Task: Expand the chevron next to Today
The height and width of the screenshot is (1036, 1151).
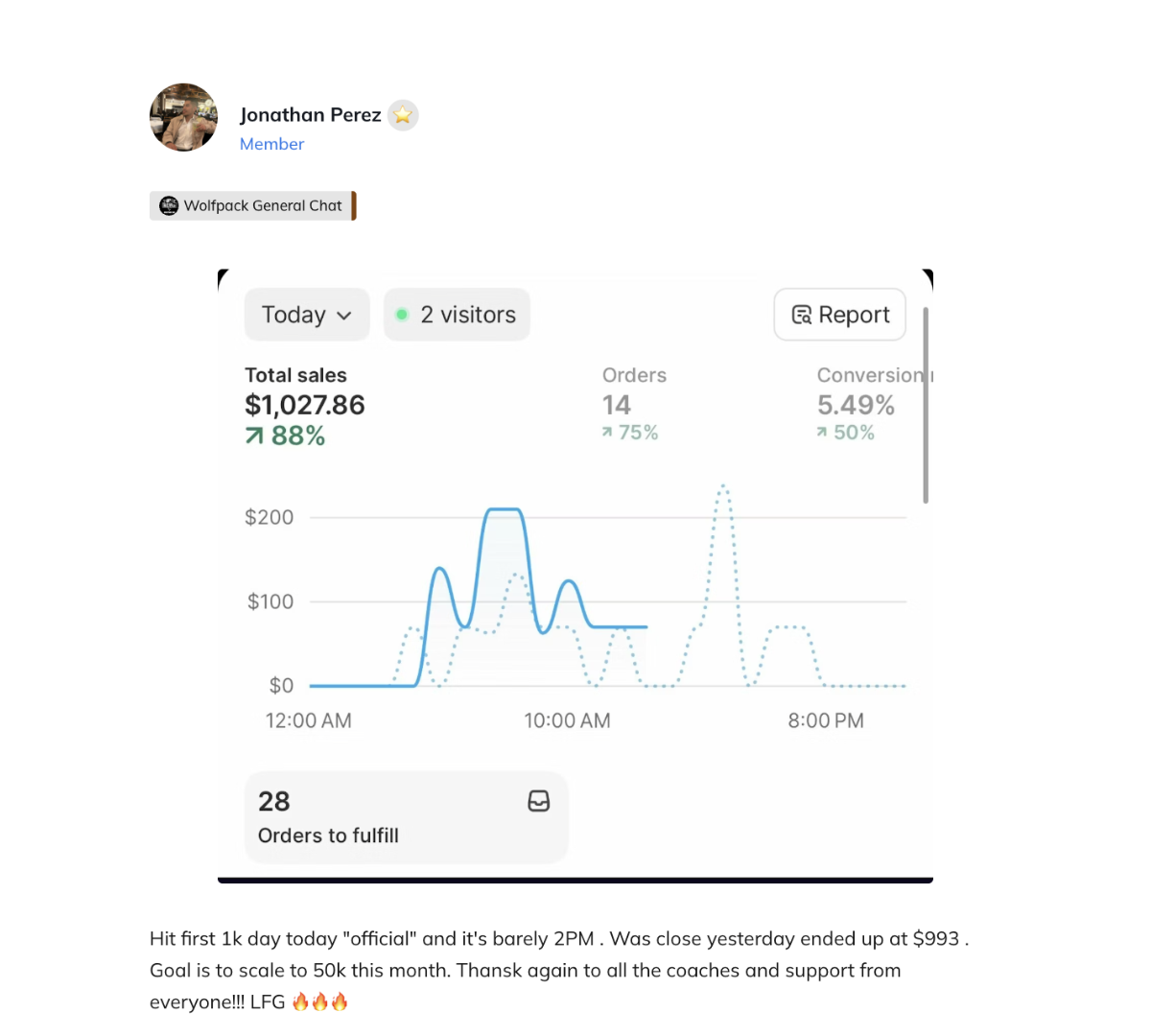Action: [x=345, y=316]
